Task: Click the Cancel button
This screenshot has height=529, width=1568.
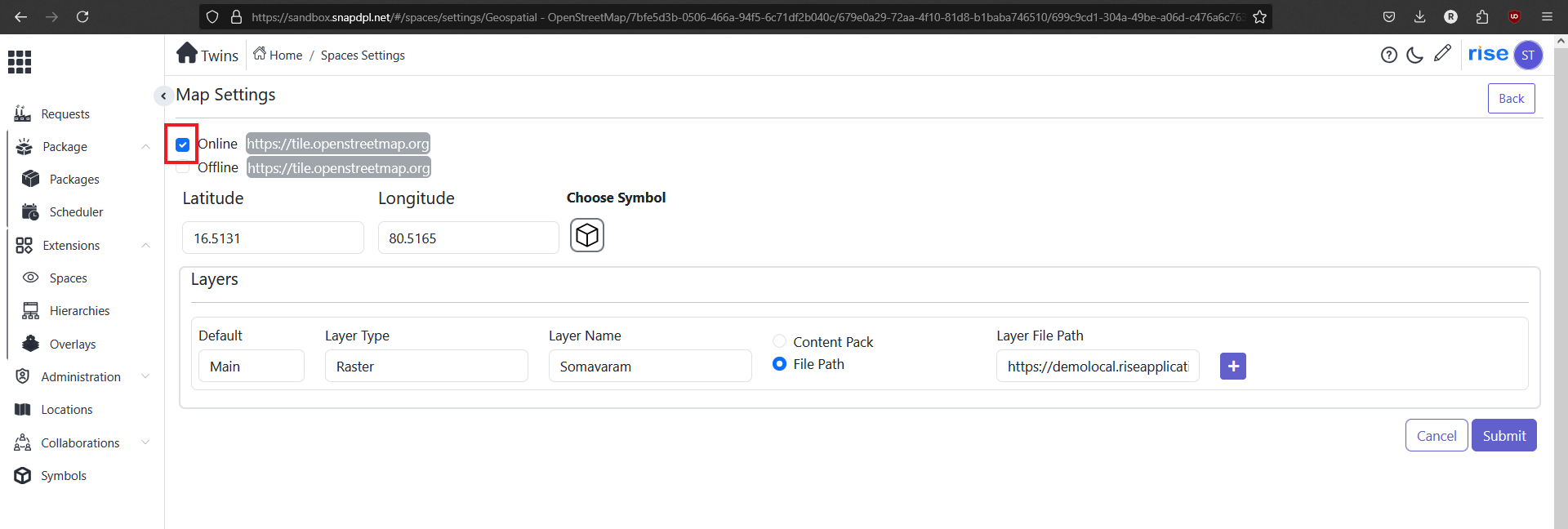Action: [1437, 435]
